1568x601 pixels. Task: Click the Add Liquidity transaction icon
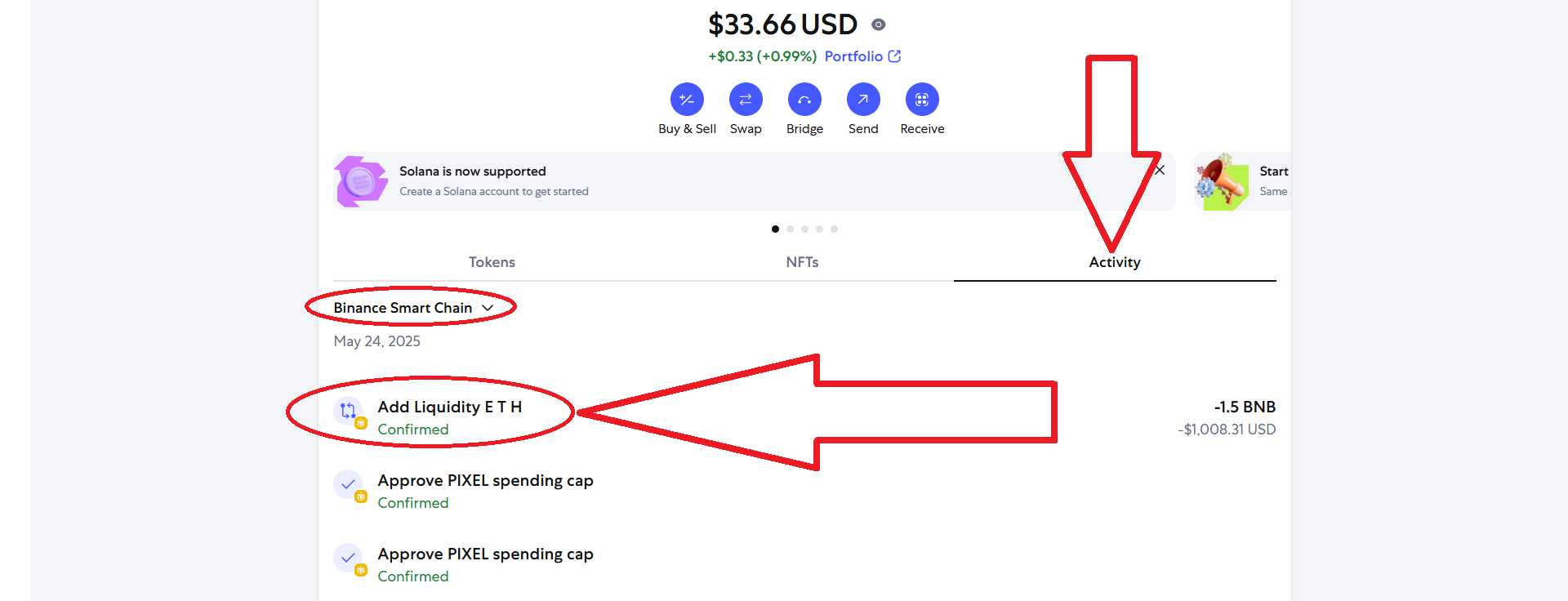click(349, 411)
